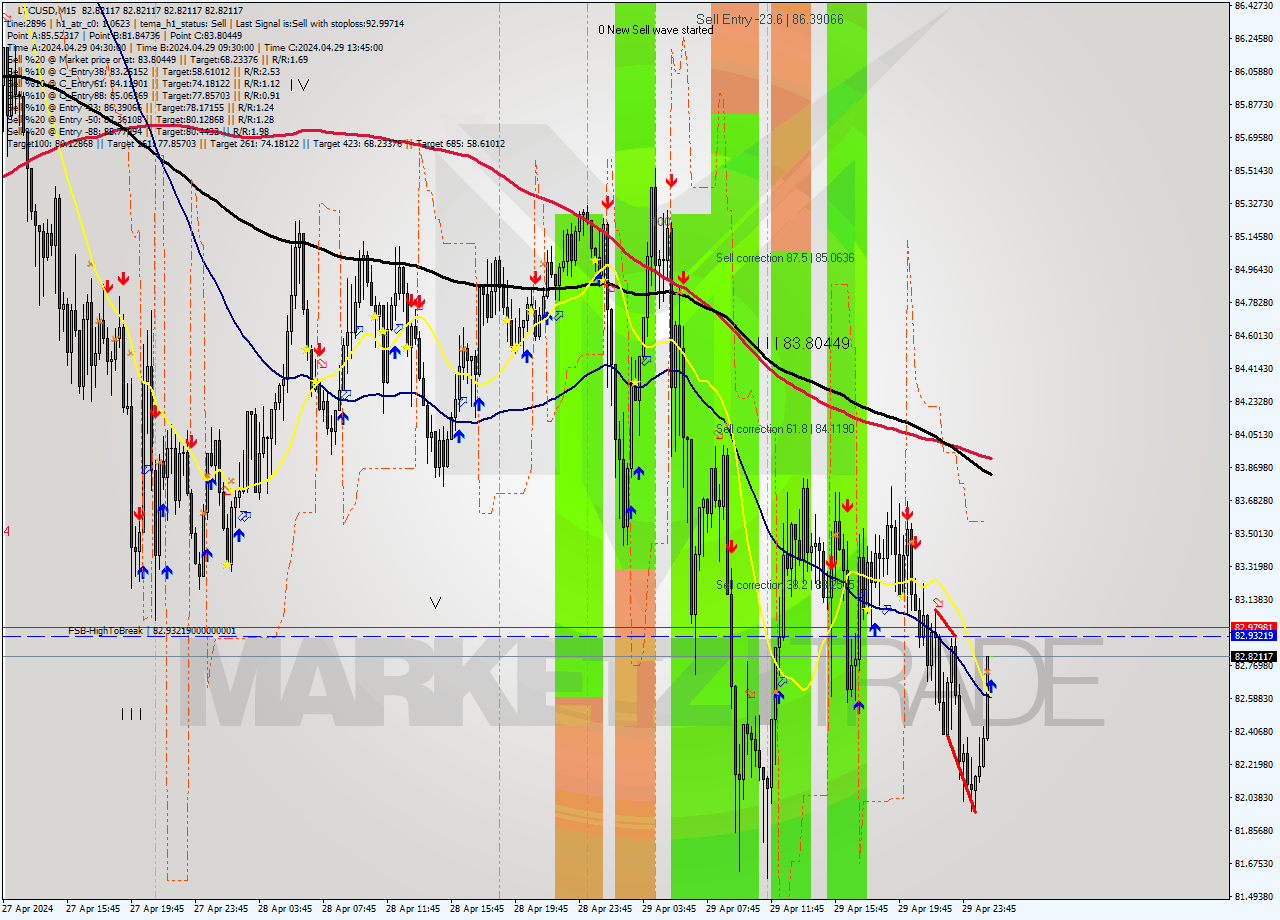Click the 85.51340 price axis label
Screen dimensions: 1280x920
tap(1254, 171)
